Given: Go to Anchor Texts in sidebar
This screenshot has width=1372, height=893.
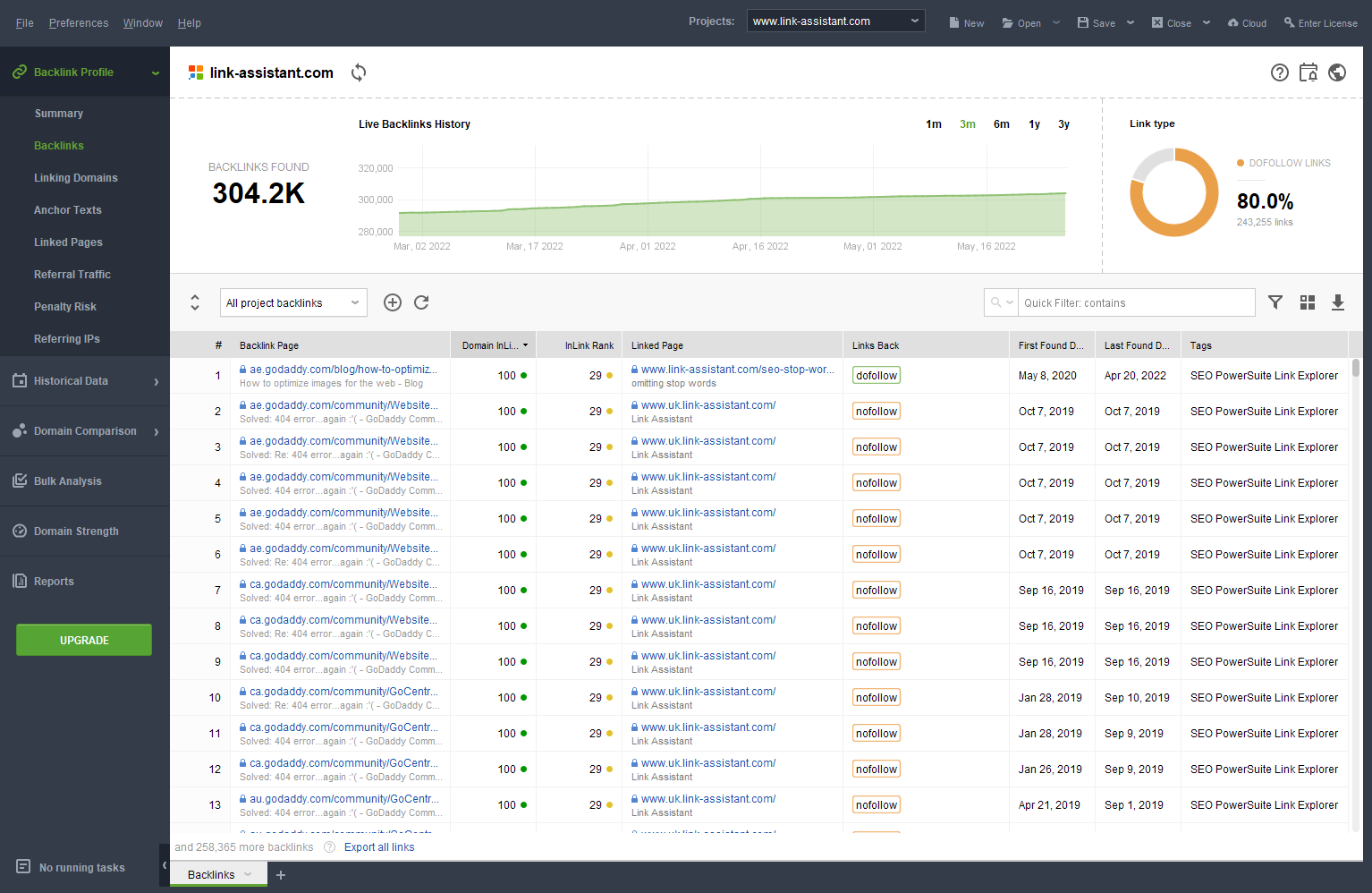Looking at the screenshot, I should point(68,210).
